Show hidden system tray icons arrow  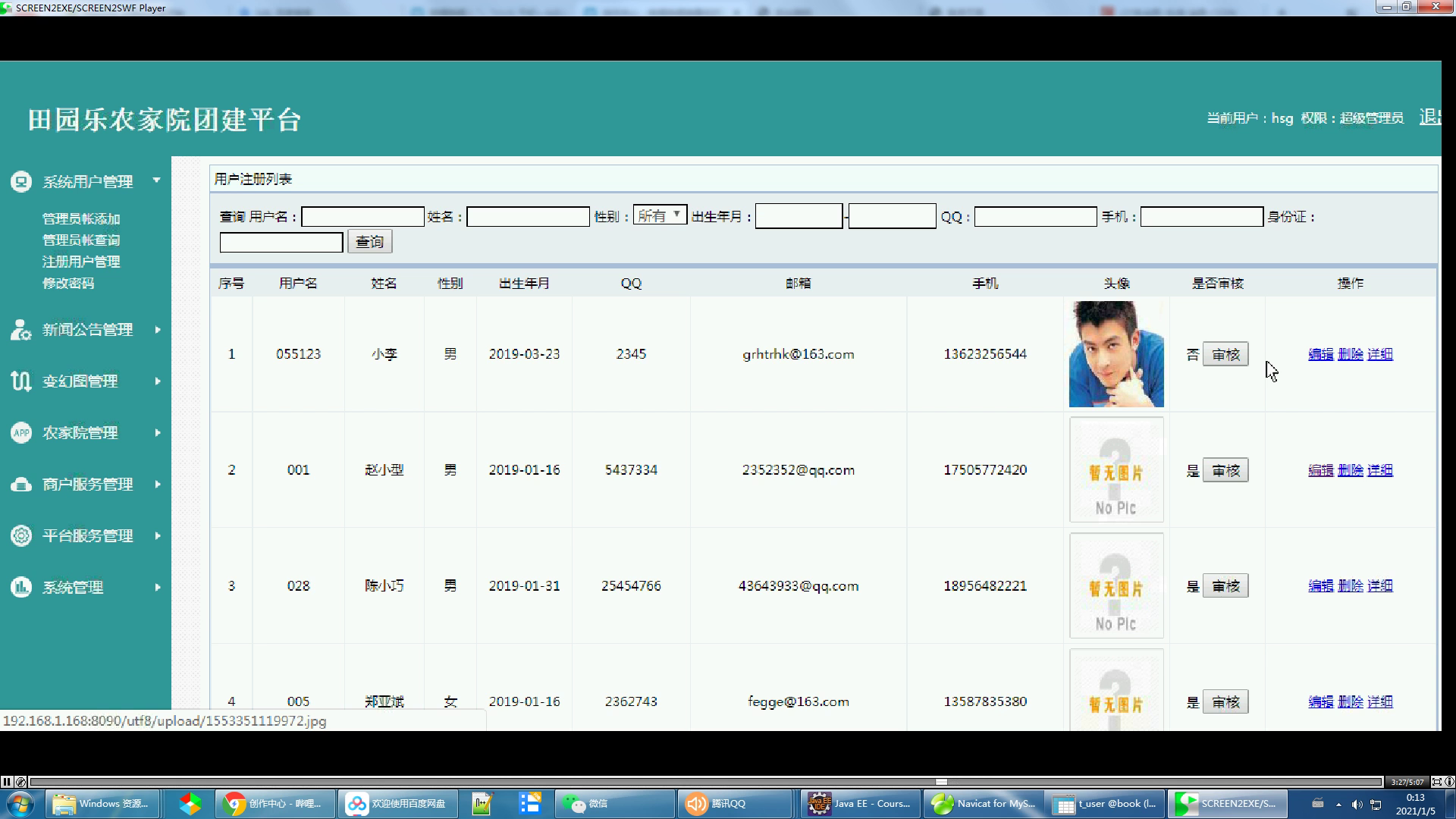(x=1338, y=805)
